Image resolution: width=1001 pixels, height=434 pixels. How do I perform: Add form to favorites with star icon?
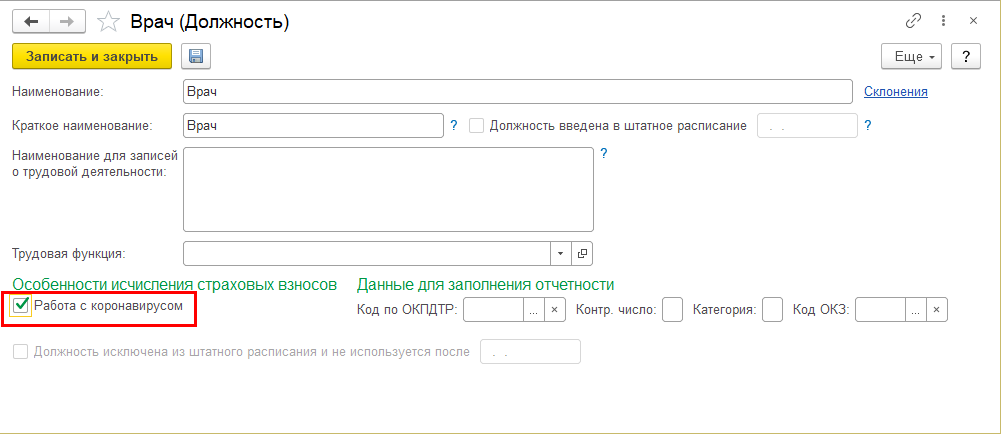tap(109, 21)
